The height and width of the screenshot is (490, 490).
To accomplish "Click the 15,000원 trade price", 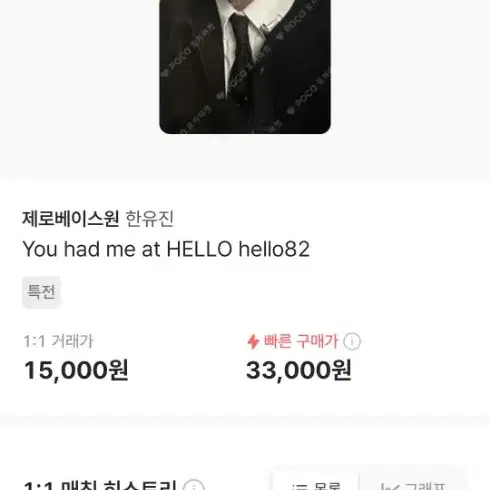I will [x=76, y=370].
